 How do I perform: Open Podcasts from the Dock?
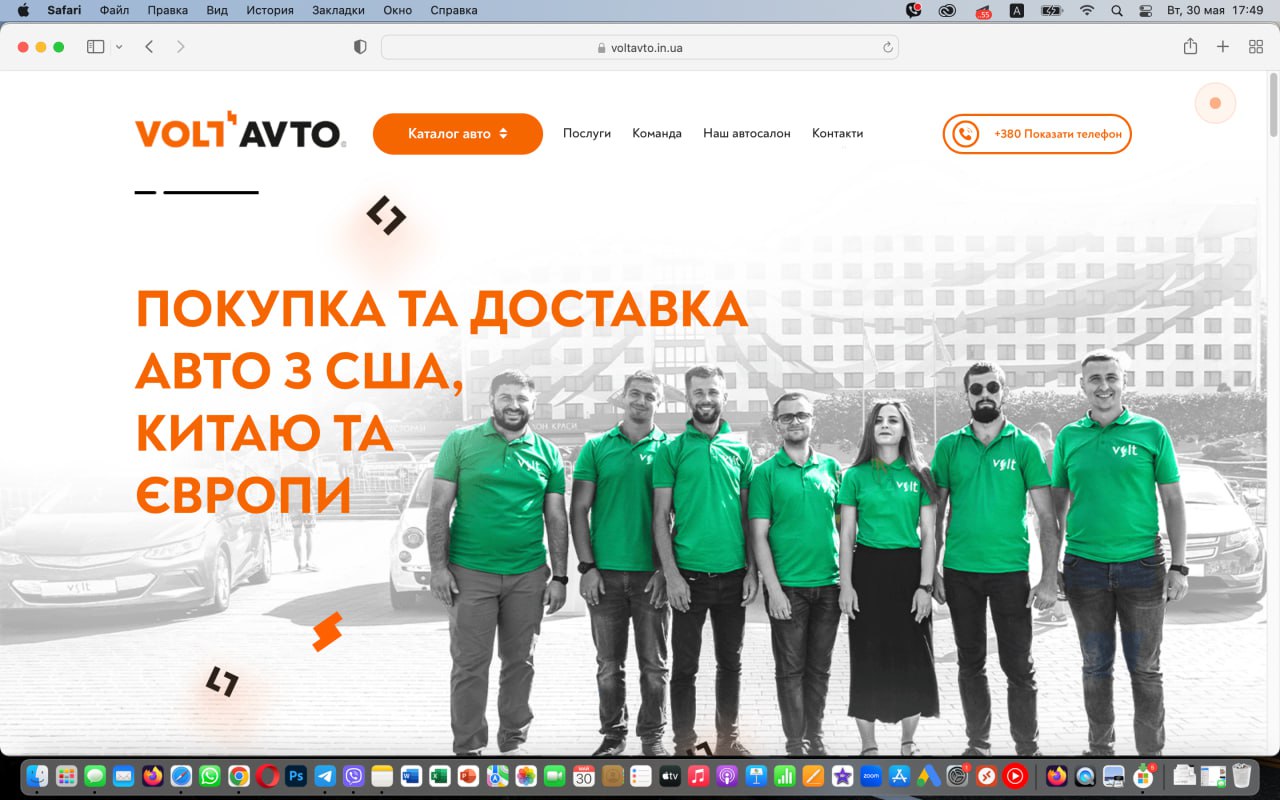(727, 776)
